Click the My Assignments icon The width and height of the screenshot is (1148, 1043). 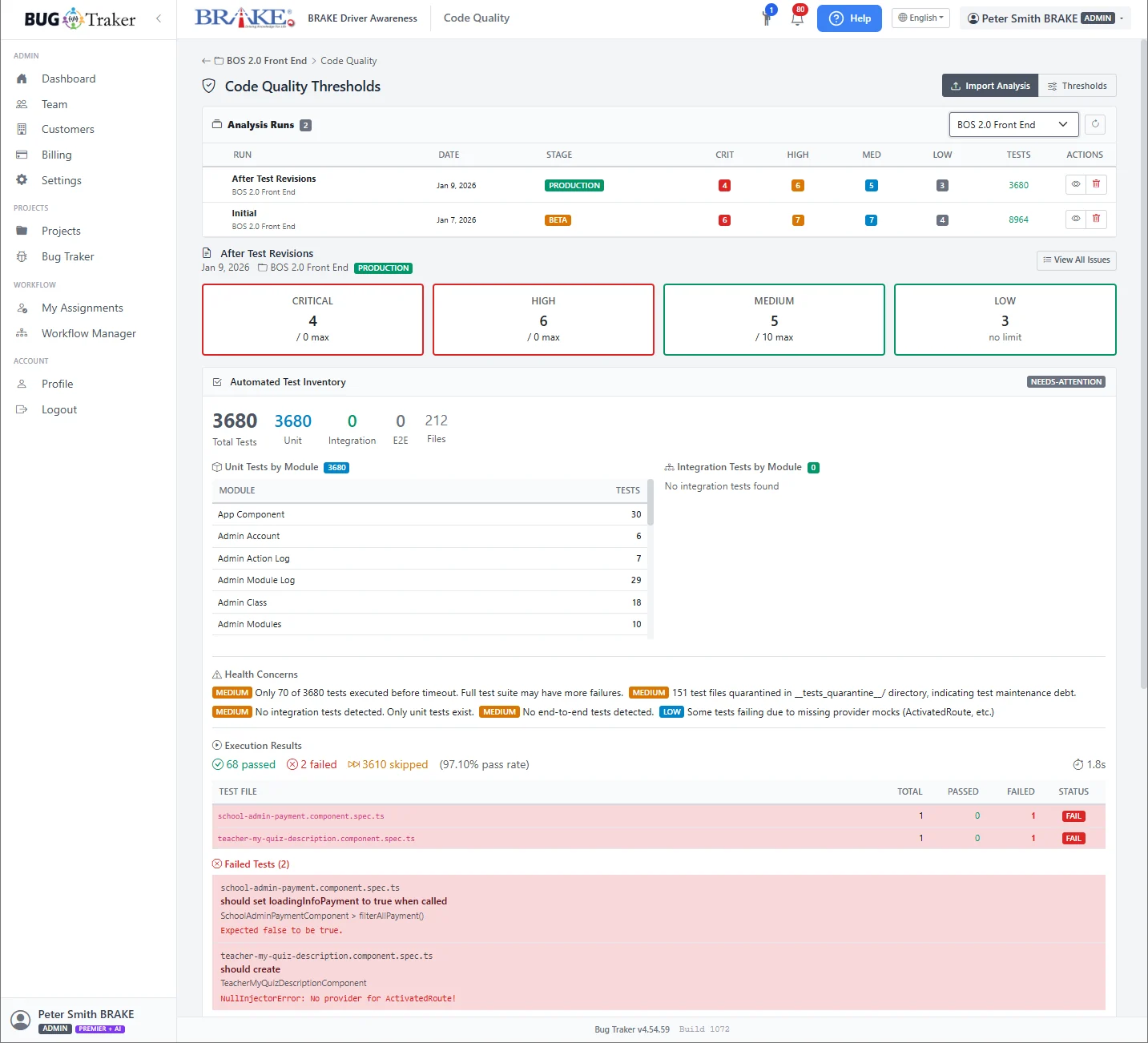click(22, 308)
